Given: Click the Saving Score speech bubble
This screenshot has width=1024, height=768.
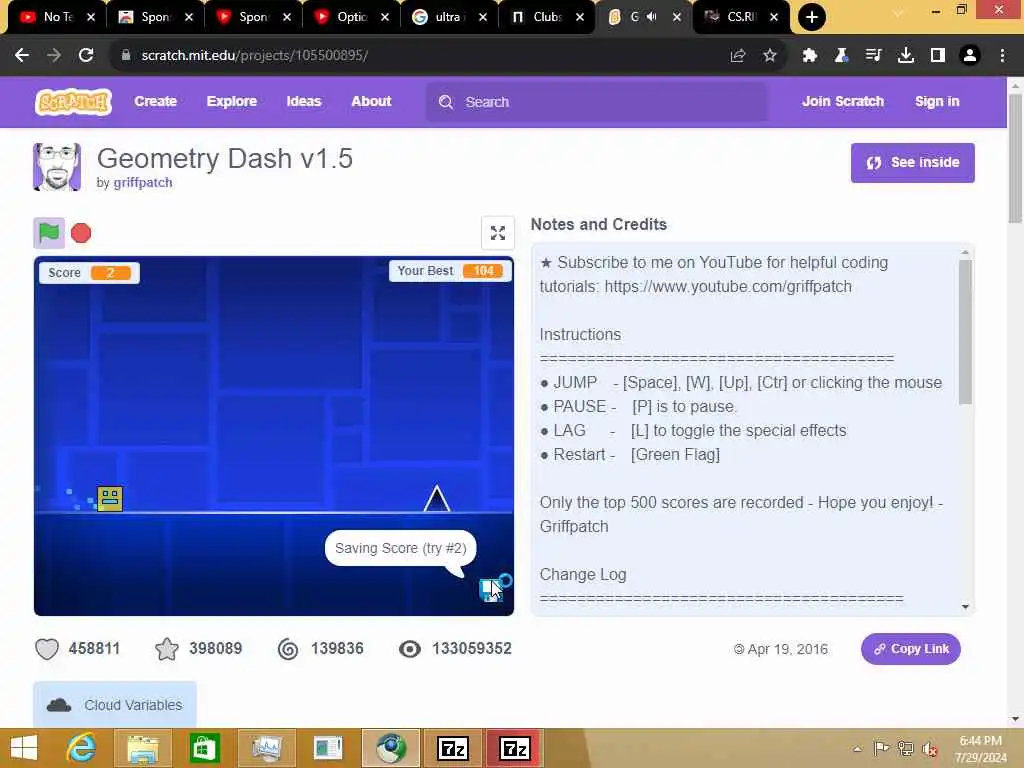Looking at the screenshot, I should pos(400,549).
